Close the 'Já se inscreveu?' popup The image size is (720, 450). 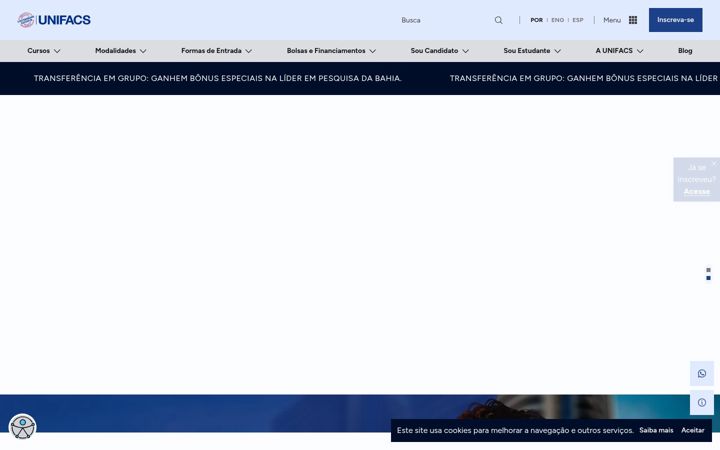tap(714, 163)
